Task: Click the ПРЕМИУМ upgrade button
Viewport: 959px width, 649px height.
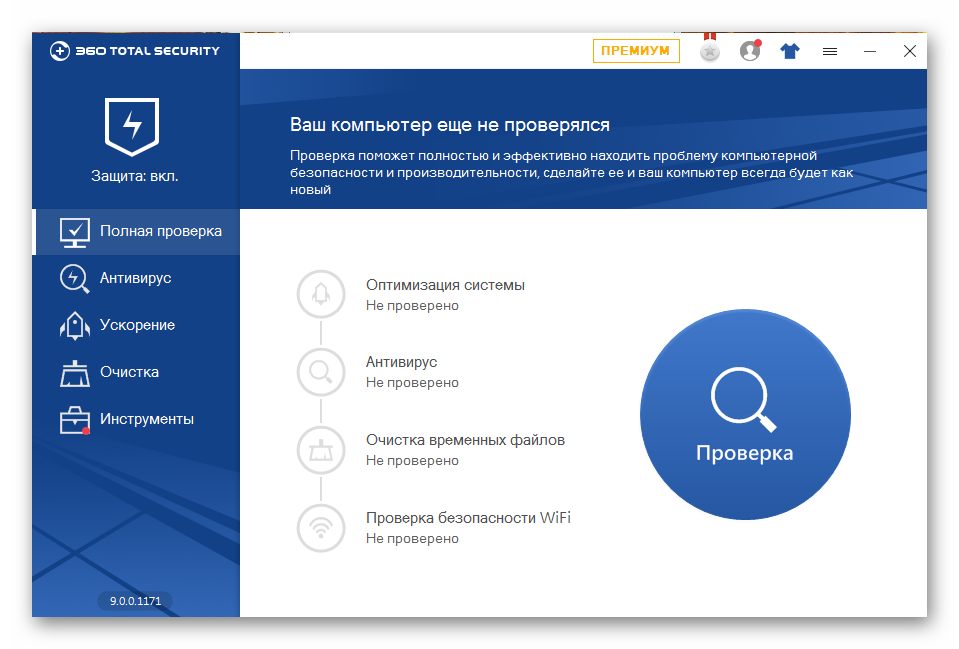Action: [x=636, y=51]
